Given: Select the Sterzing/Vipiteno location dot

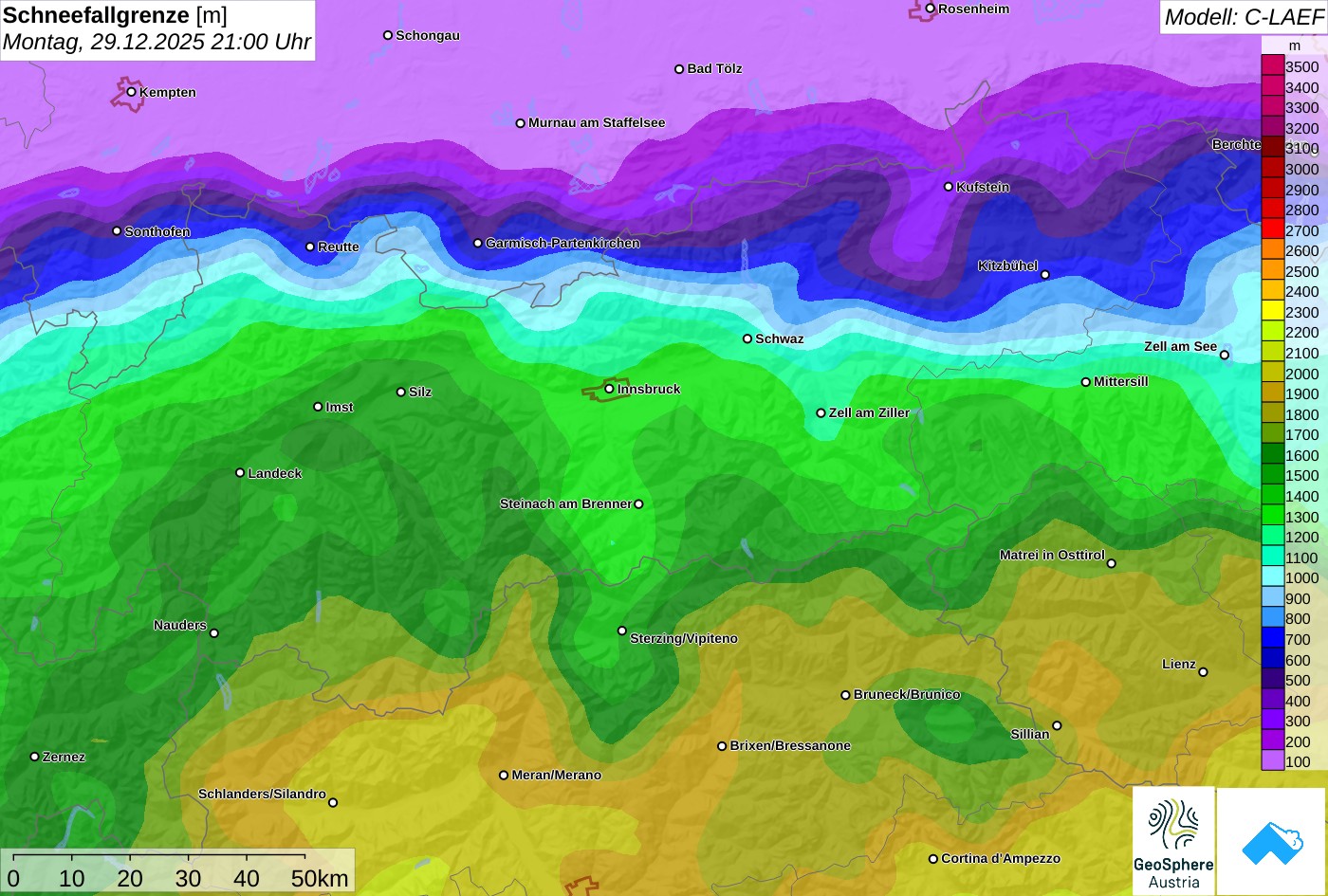Looking at the screenshot, I should coord(622,631).
